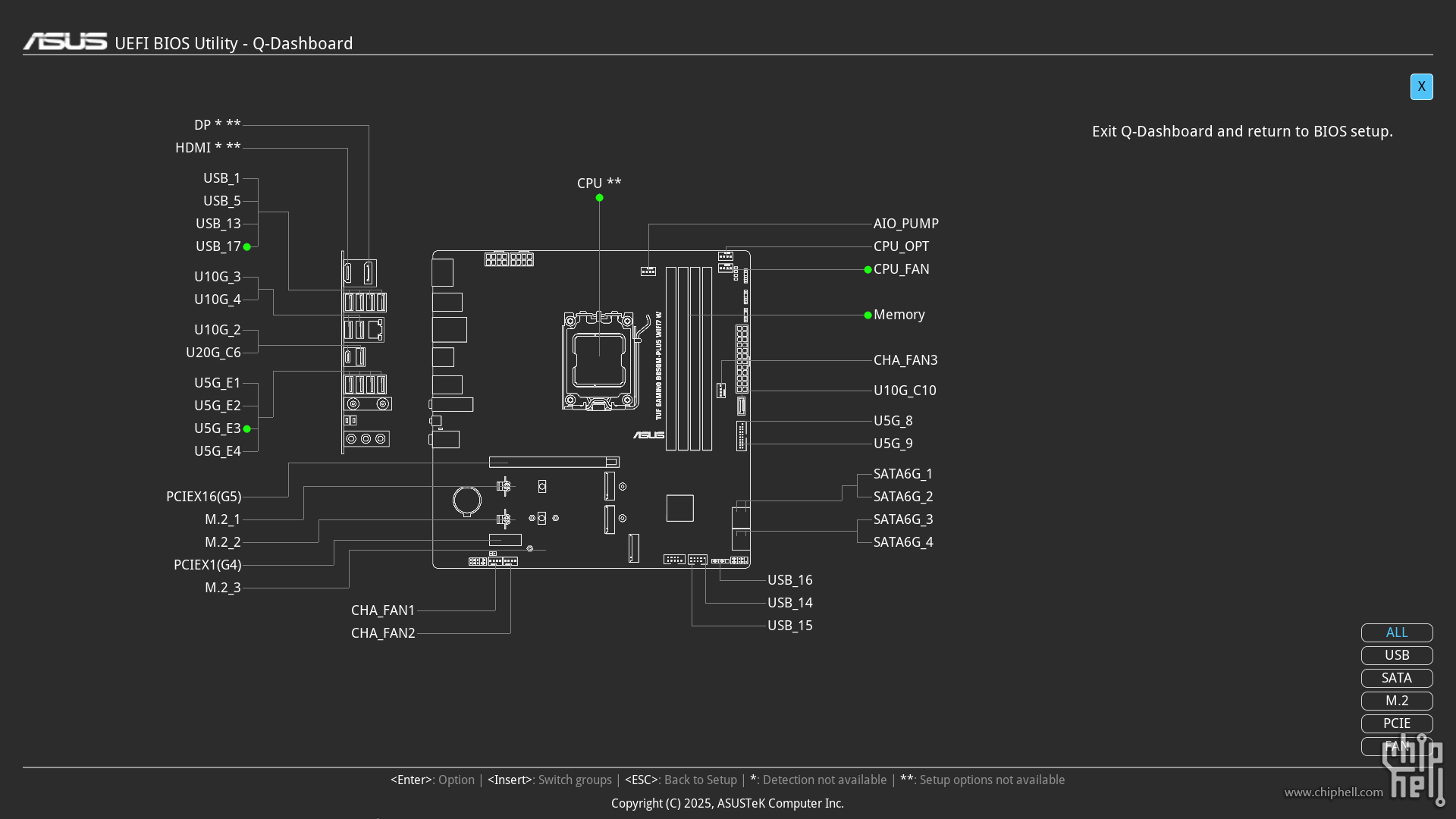Click the CPU_FAN header label
Viewport: 1456px width, 819px height.
point(901,269)
